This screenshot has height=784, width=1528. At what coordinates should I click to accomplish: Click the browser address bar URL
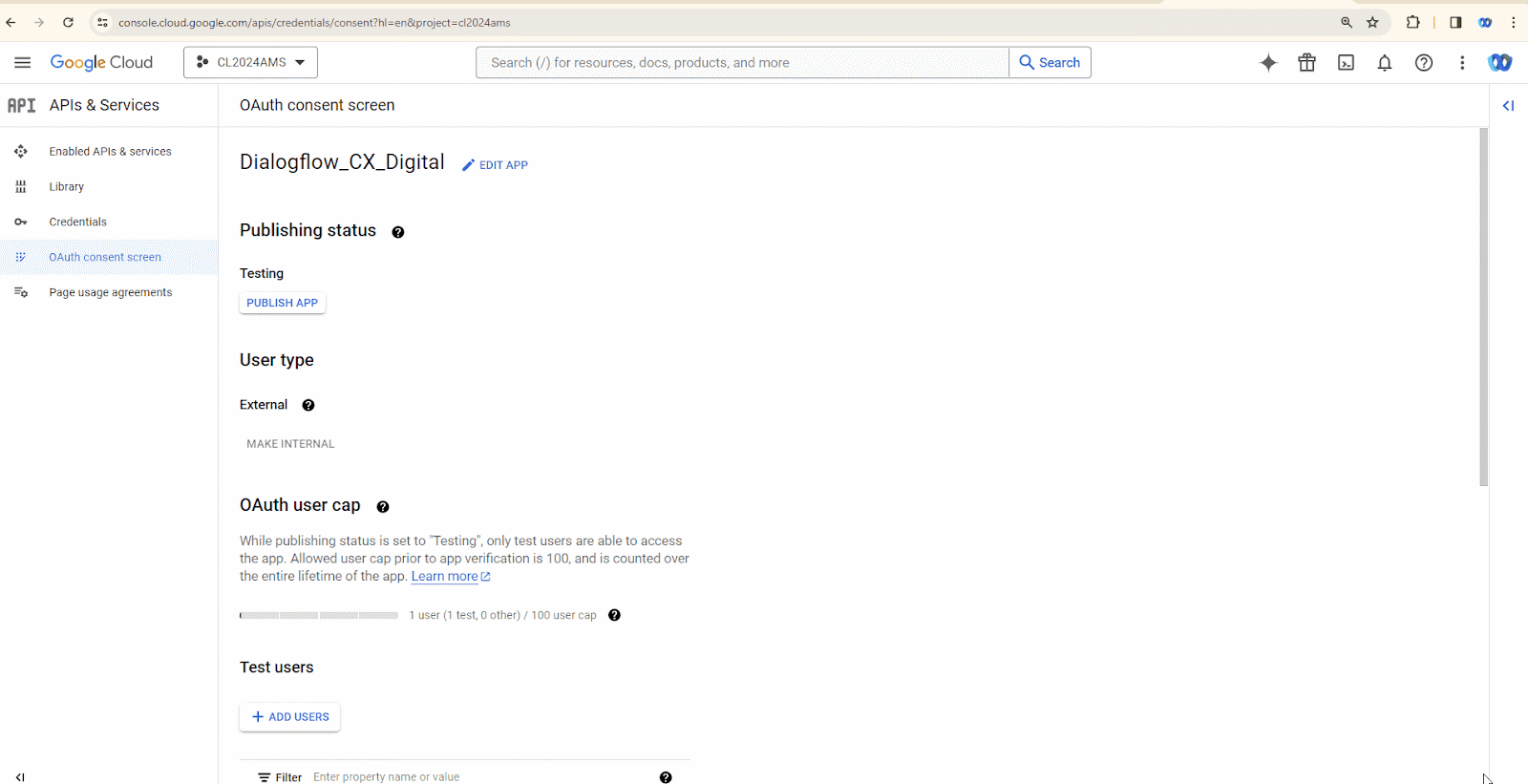point(314,22)
